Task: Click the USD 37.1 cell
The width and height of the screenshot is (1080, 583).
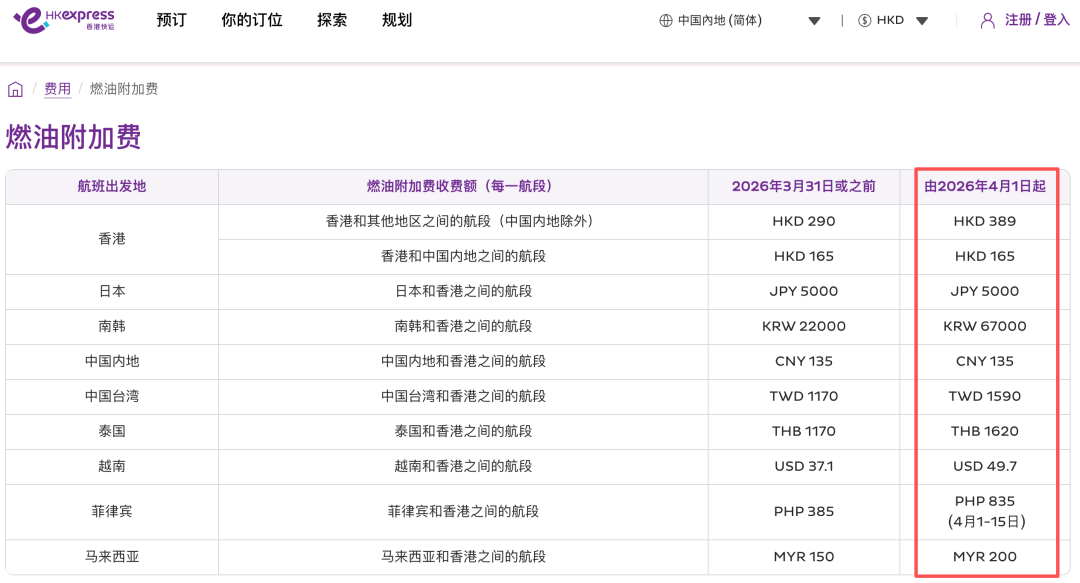Action: click(804, 467)
